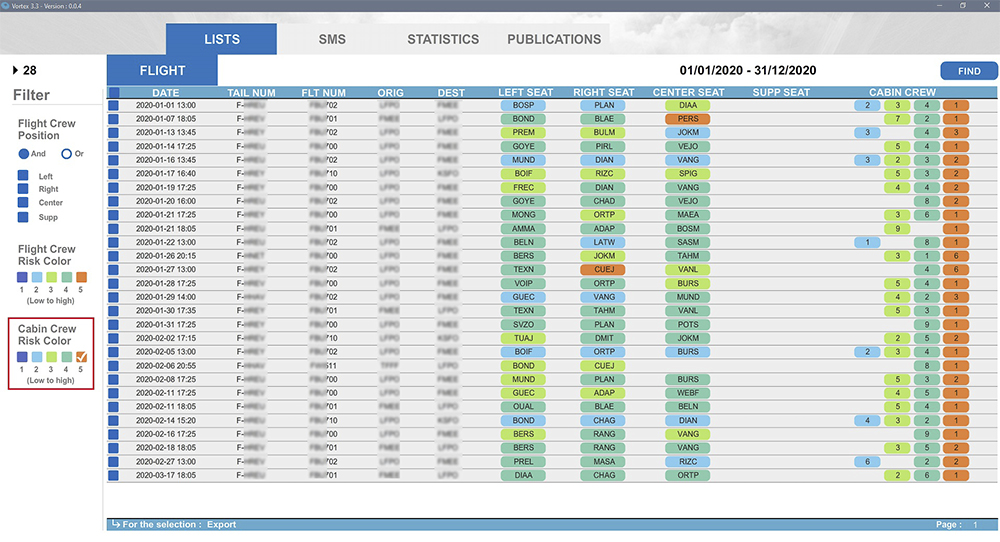Click the blue RIZC center seat badge
The image size is (1000, 542).
pos(688,462)
